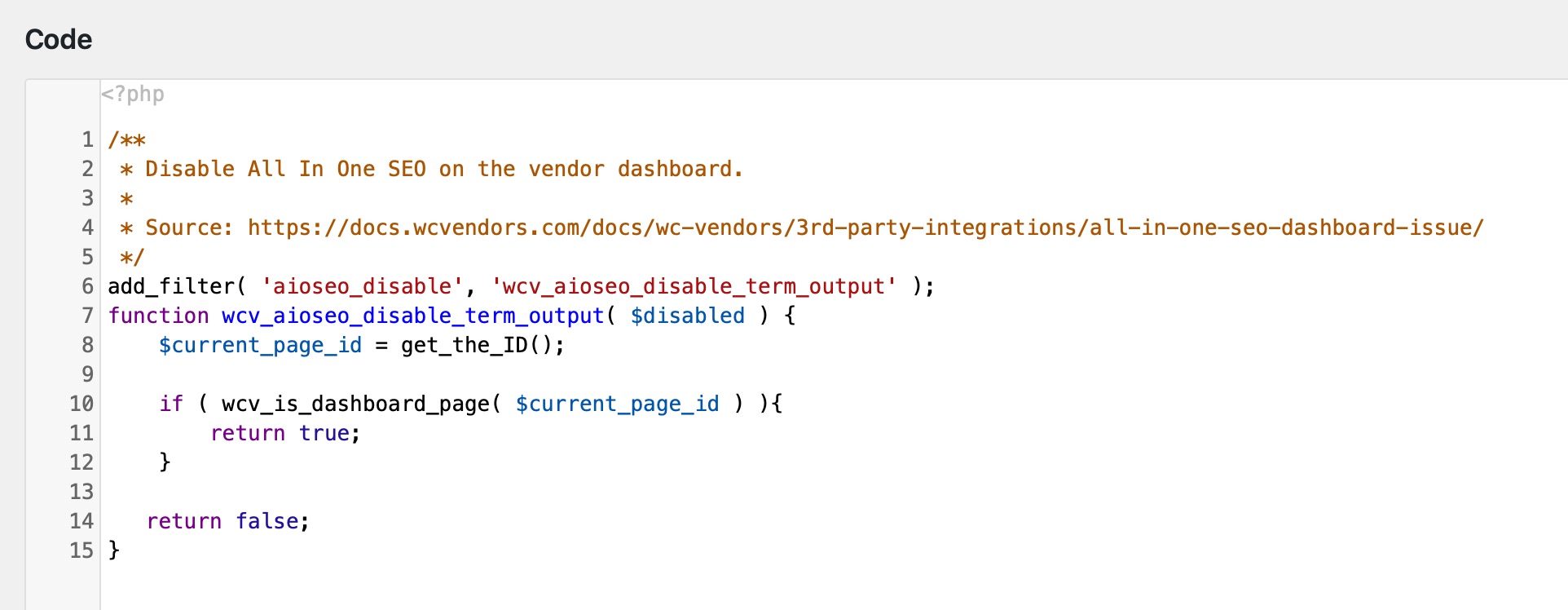Click 'return false;' statement
1568x610 pixels.
pyautogui.click(x=228, y=521)
